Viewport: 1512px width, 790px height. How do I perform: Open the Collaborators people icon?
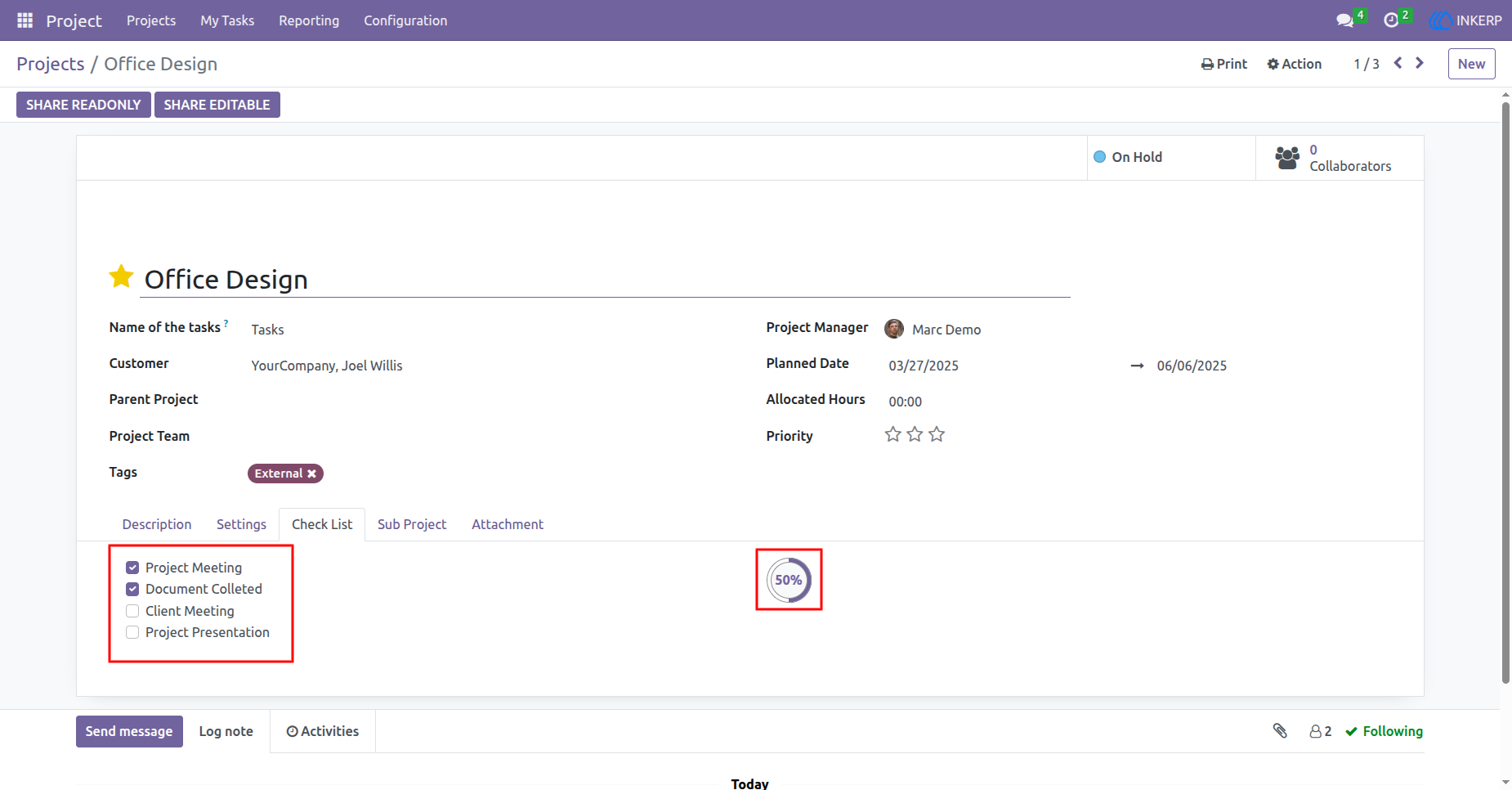pos(1287,157)
